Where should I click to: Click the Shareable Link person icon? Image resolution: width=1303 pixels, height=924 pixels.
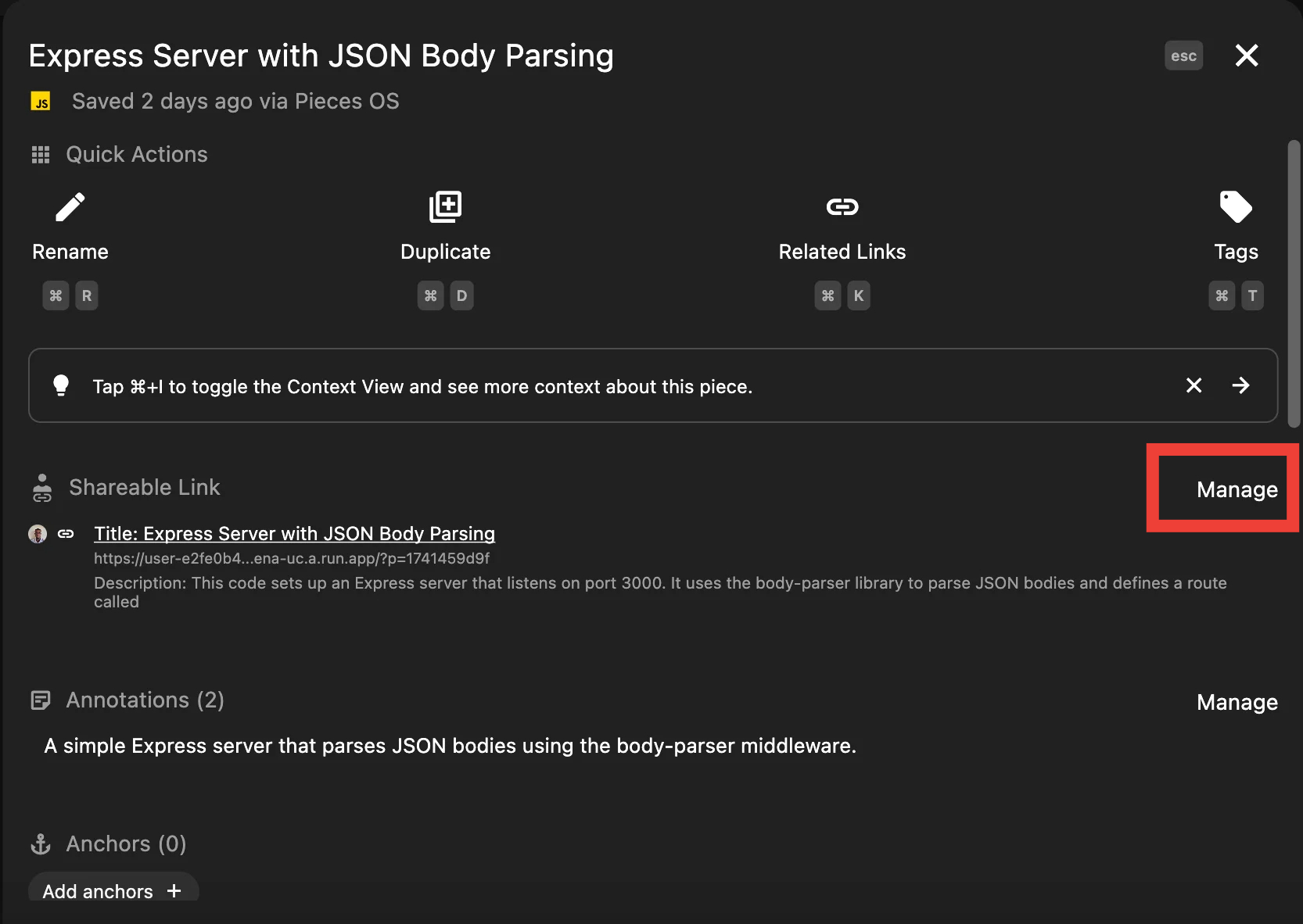coord(42,488)
